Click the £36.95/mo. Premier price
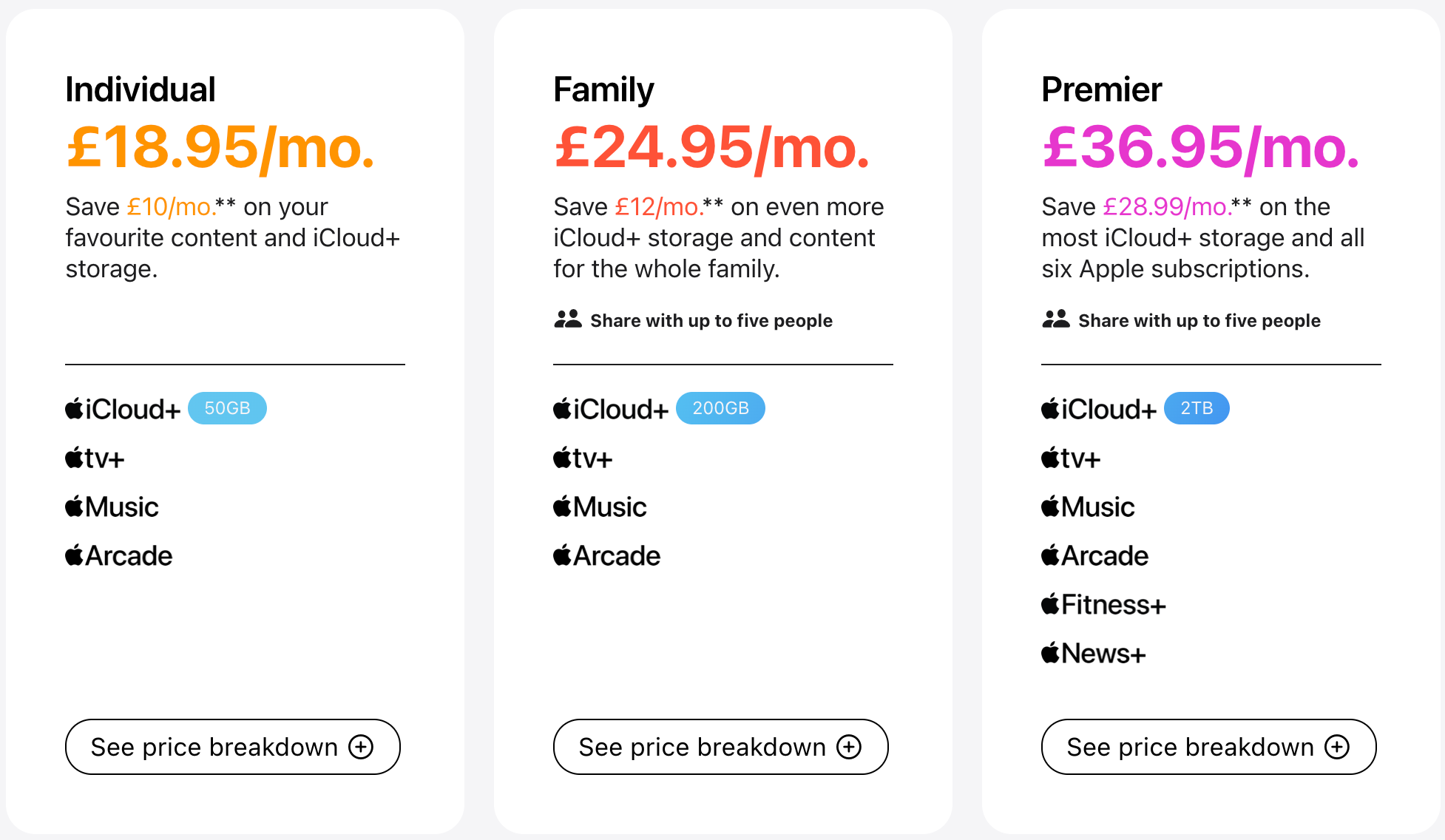This screenshot has height=840, width=1445. click(1201, 148)
